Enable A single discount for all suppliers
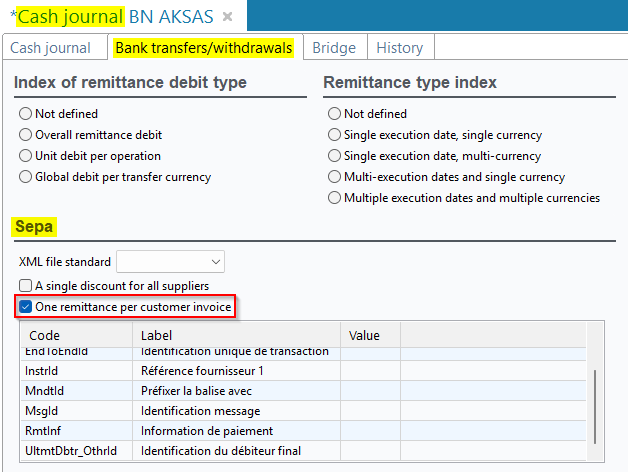628x472 pixels. pos(26,285)
